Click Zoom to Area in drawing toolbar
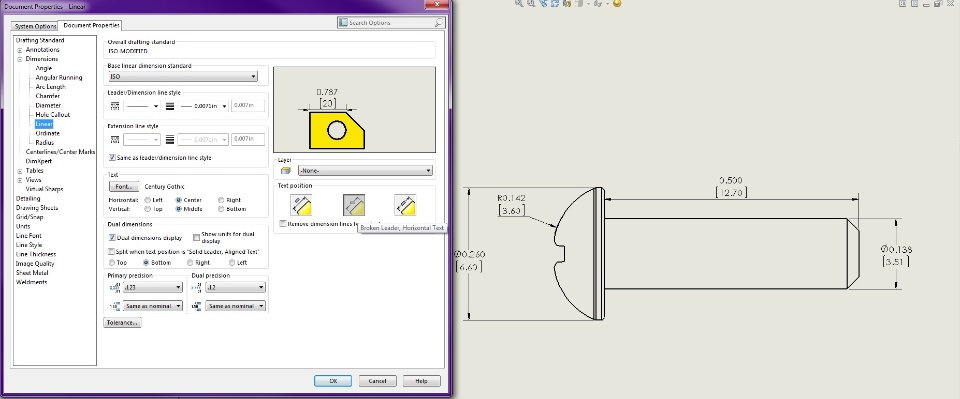 [531, 3]
